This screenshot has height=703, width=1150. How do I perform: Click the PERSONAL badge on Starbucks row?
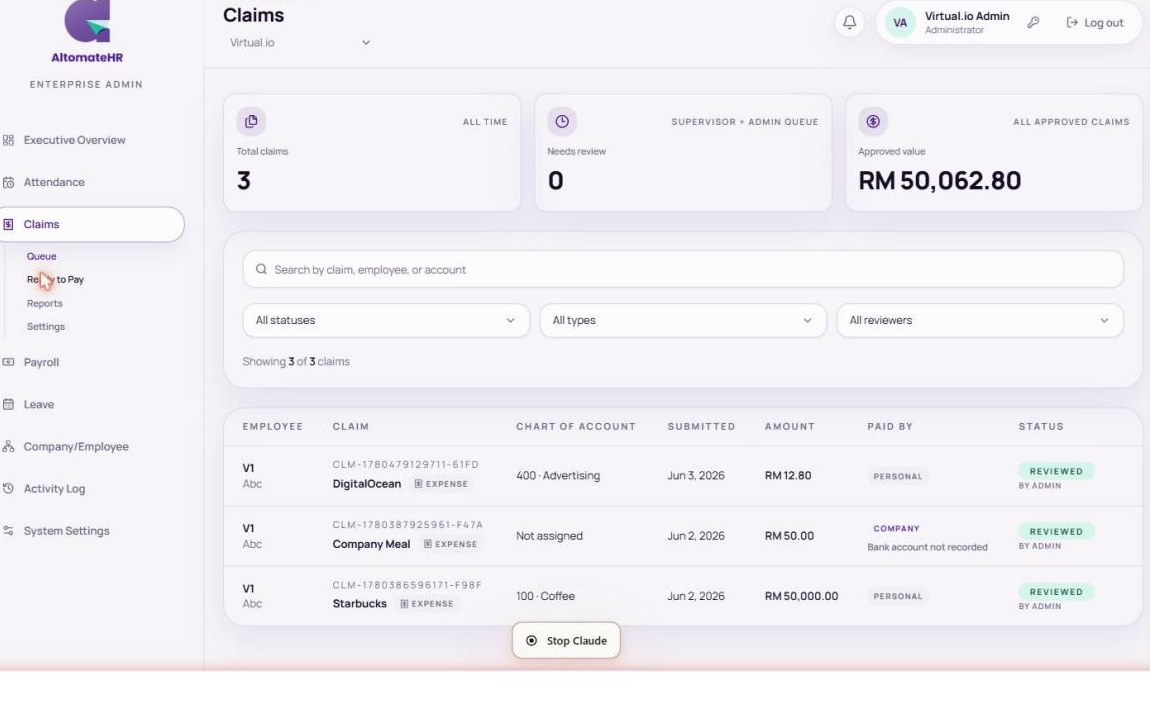898,597
